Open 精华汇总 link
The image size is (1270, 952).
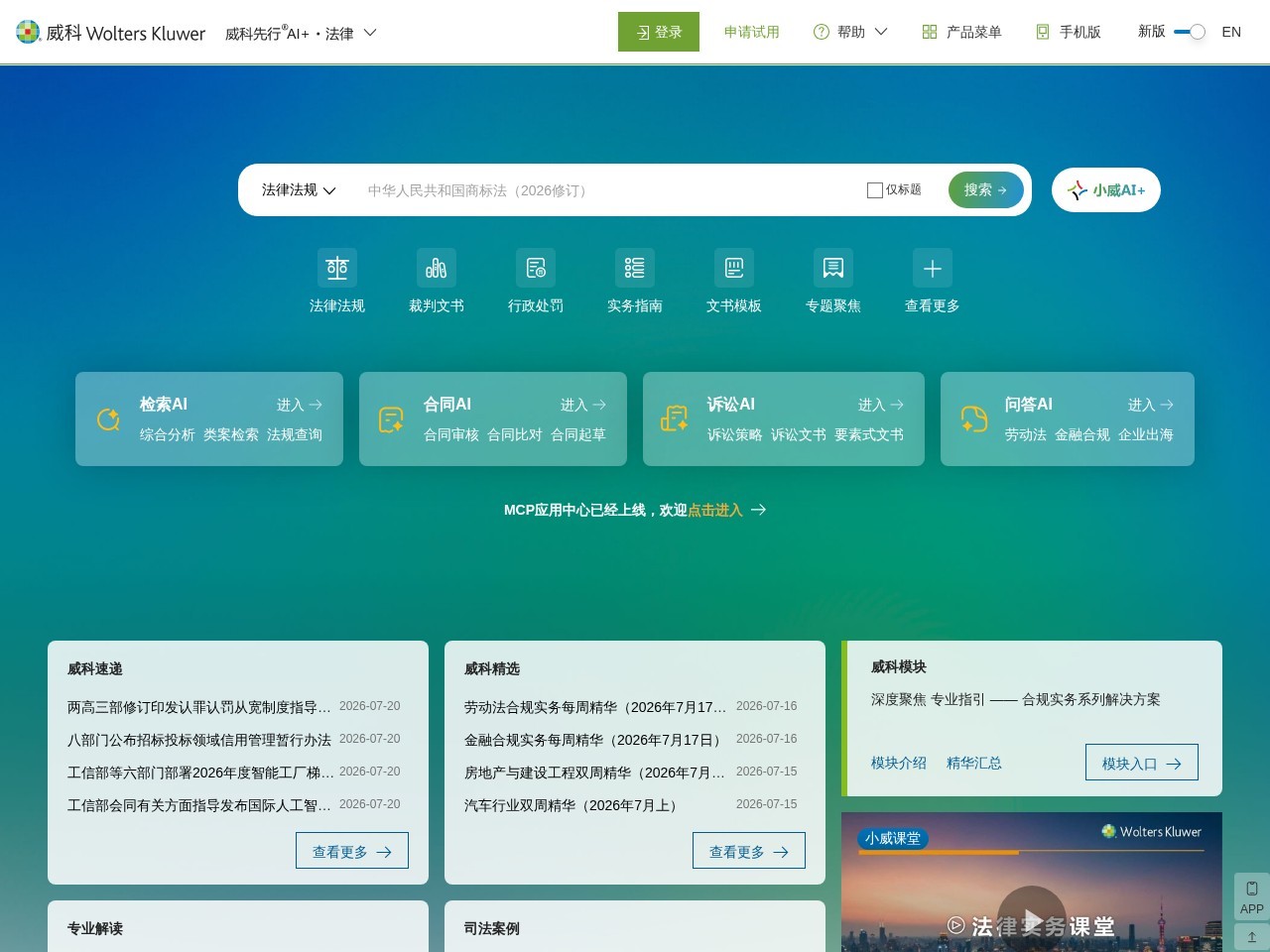point(974,763)
